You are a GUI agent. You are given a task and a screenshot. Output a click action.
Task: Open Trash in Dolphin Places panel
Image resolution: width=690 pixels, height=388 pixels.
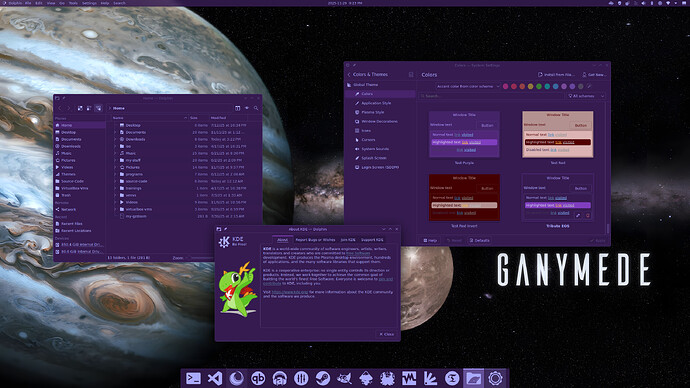[x=80, y=195]
